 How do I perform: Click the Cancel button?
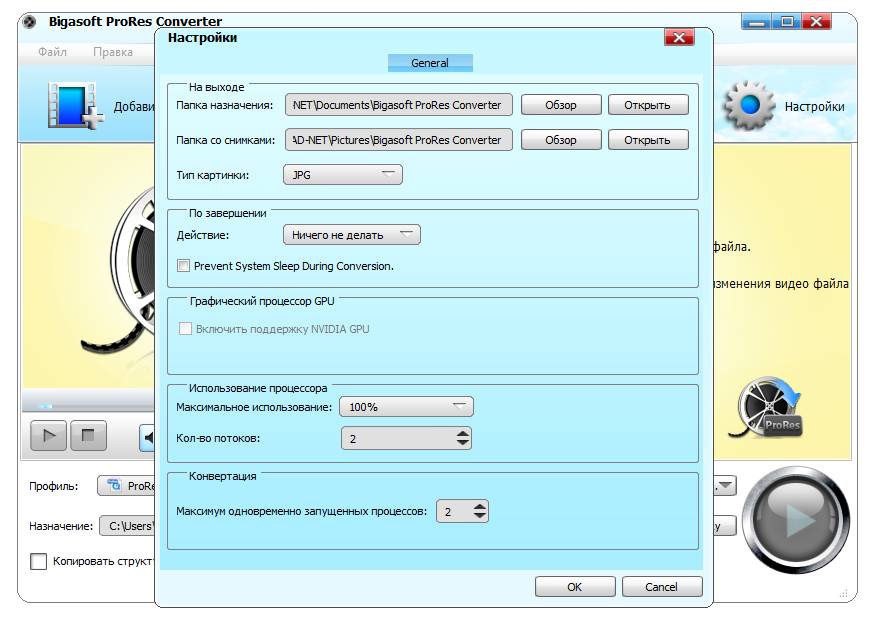tap(662, 587)
